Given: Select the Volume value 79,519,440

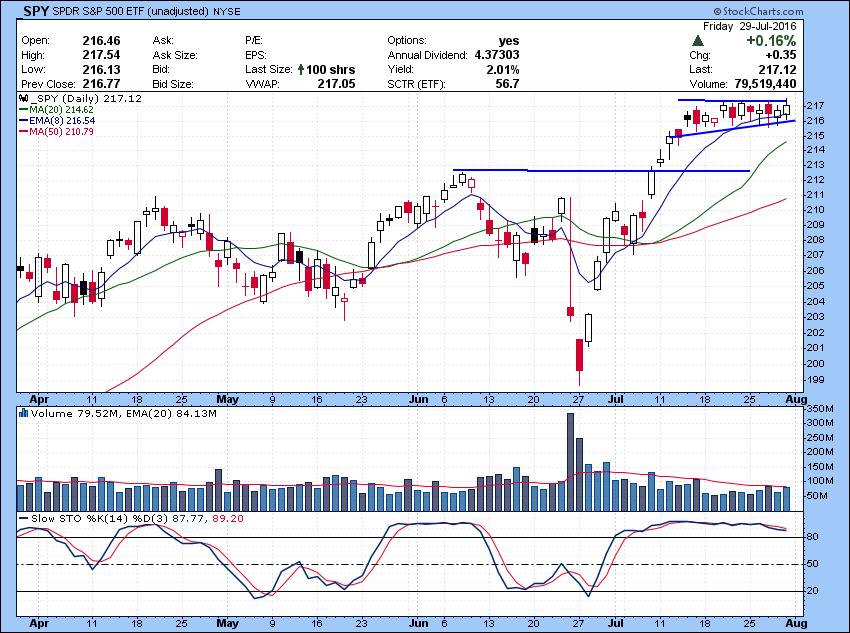Looking at the screenshot, I should point(765,84).
